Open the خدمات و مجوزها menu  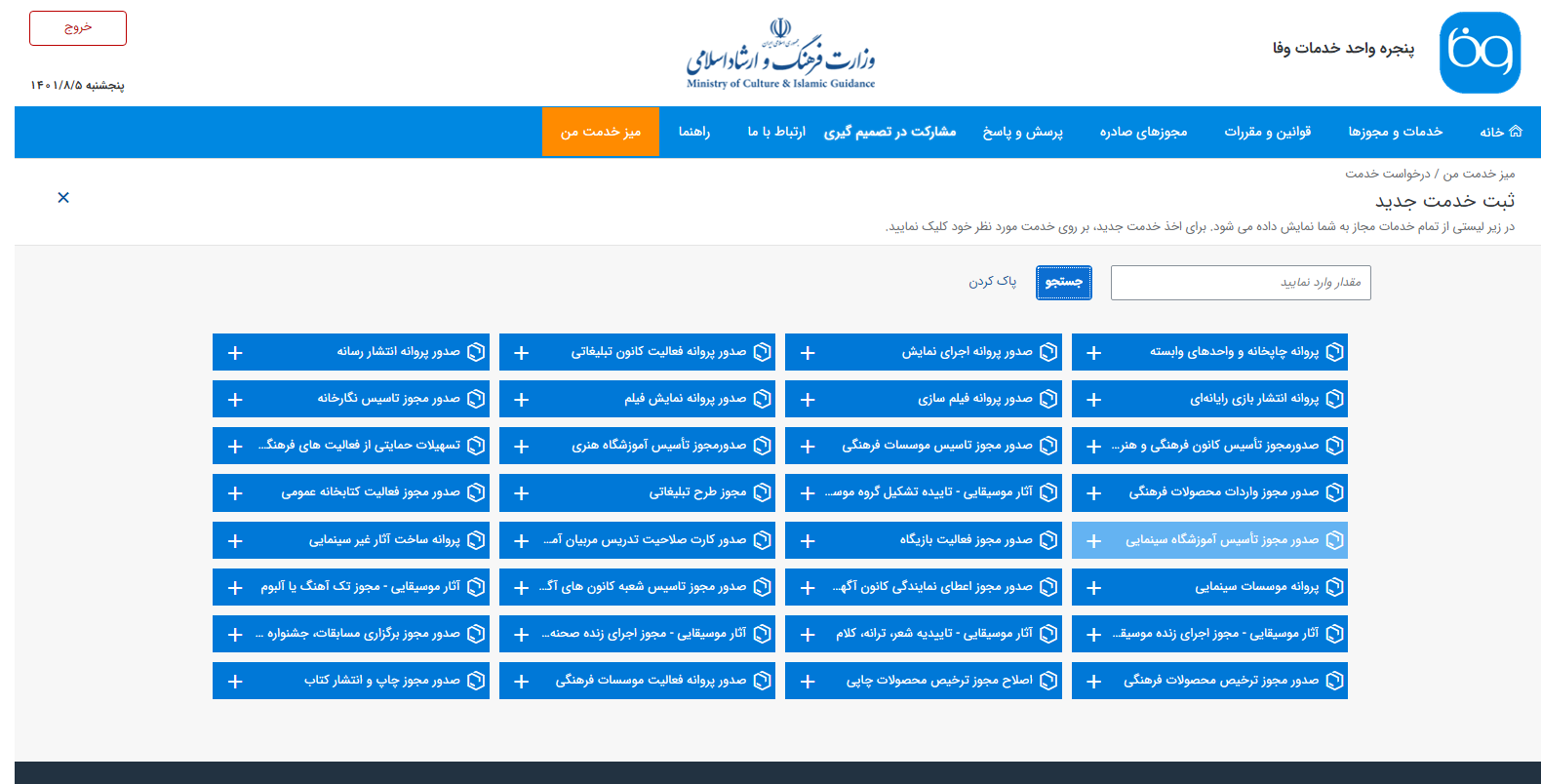(x=1396, y=132)
